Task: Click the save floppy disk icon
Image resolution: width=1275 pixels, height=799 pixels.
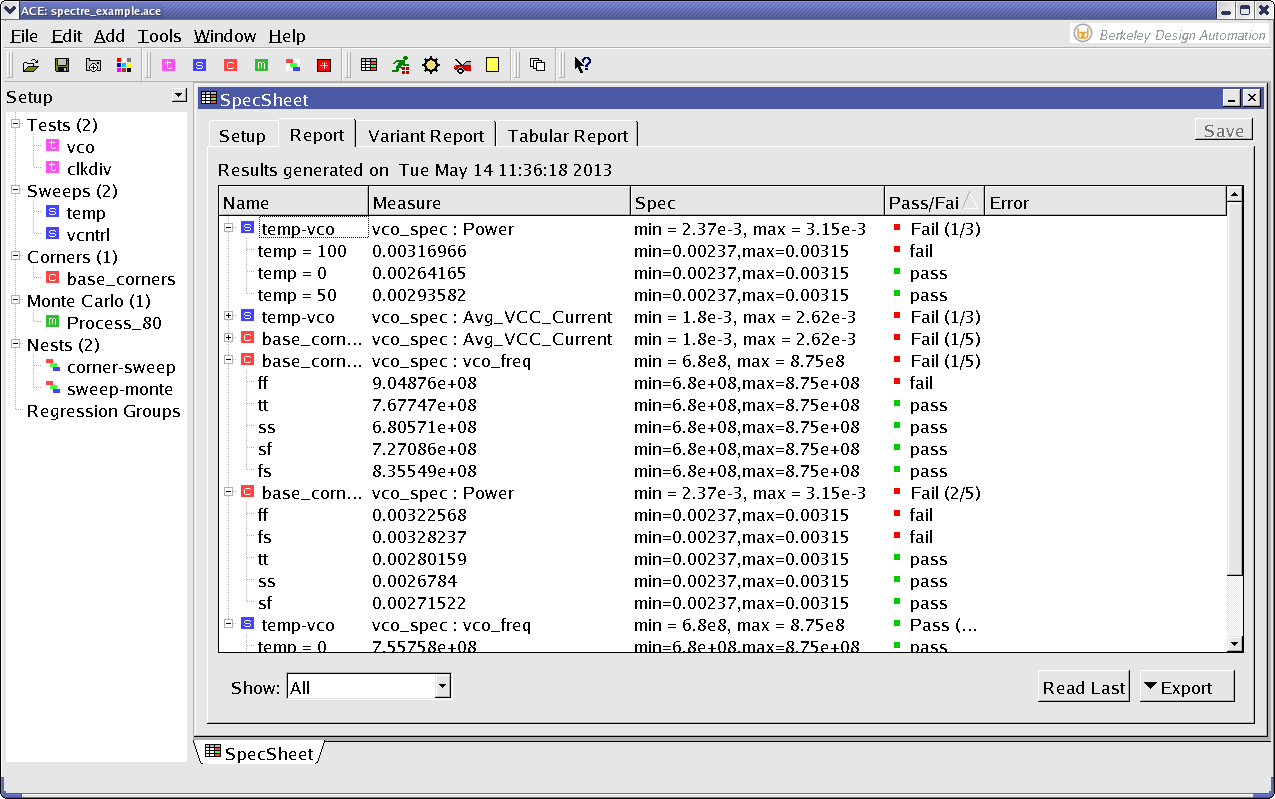Action: coord(62,65)
